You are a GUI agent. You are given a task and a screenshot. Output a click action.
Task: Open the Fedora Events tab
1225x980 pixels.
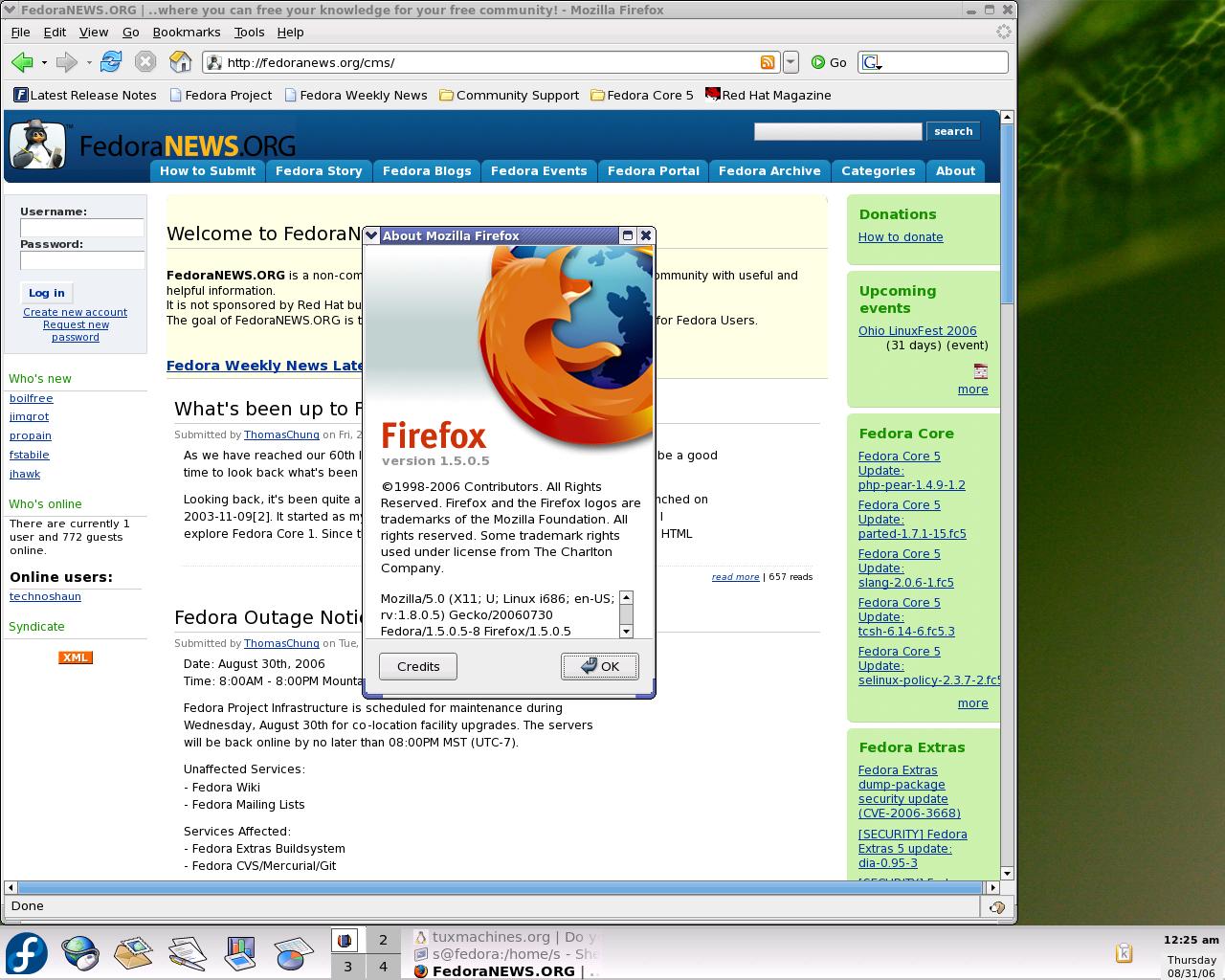tap(539, 171)
